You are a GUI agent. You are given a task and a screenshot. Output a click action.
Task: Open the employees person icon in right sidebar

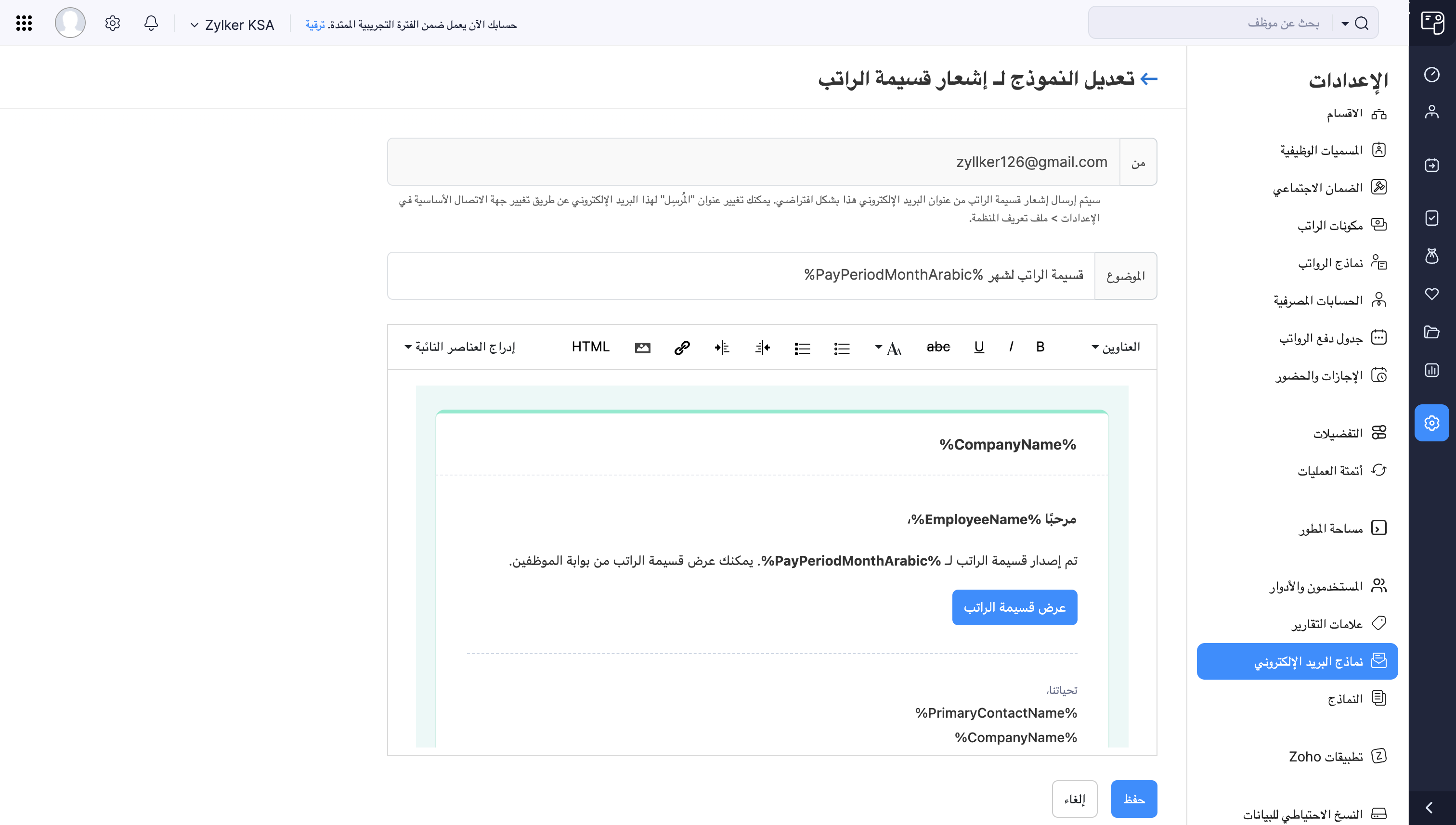pyautogui.click(x=1432, y=112)
